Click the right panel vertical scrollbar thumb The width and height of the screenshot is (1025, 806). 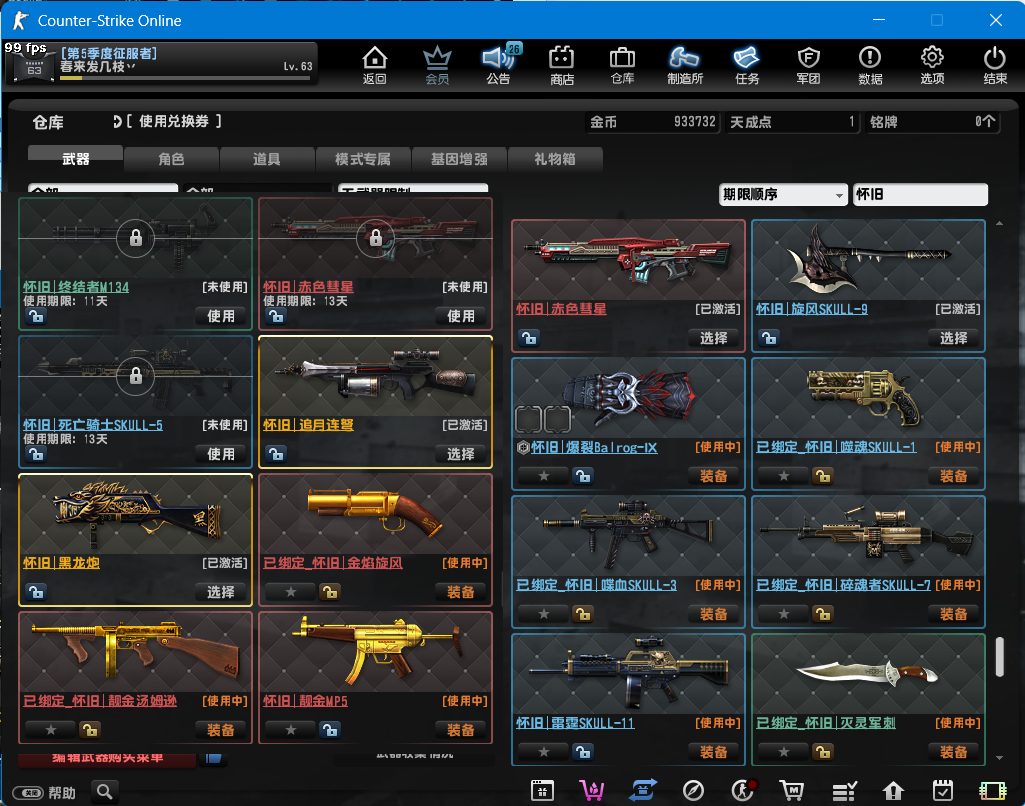[1000, 657]
